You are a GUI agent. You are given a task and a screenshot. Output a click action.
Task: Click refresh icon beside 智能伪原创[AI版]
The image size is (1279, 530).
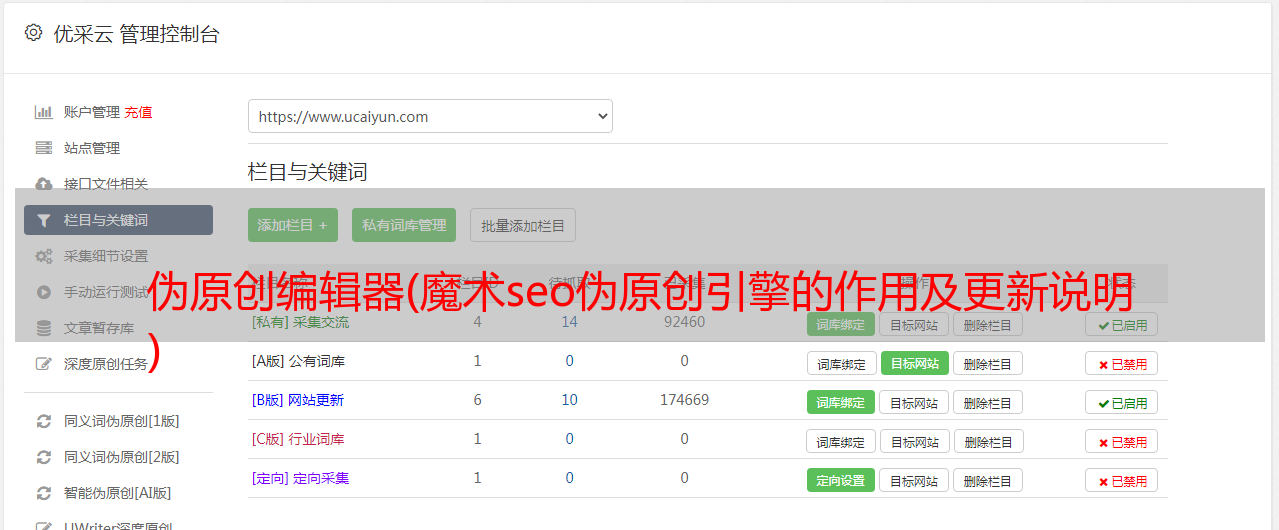pyautogui.click(x=43, y=493)
